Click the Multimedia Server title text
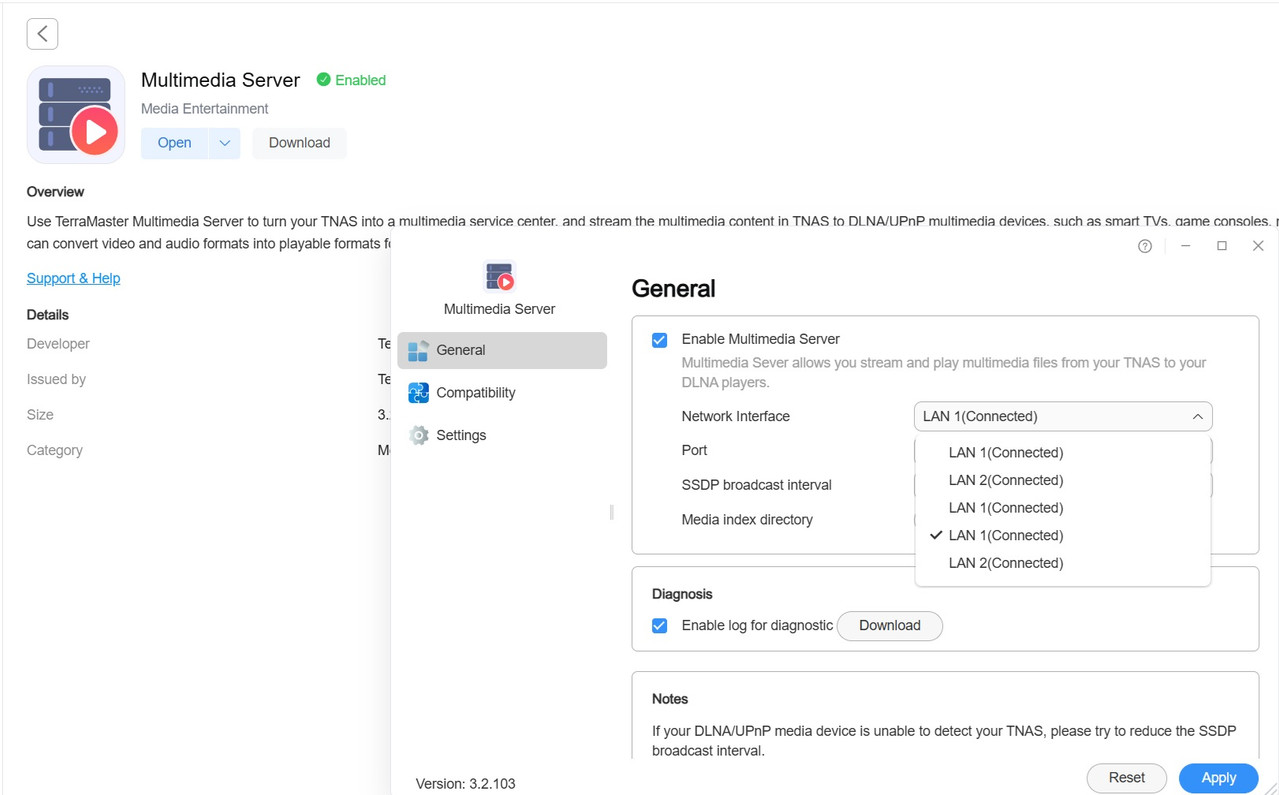This screenshot has height=795, width=1279. (x=221, y=80)
